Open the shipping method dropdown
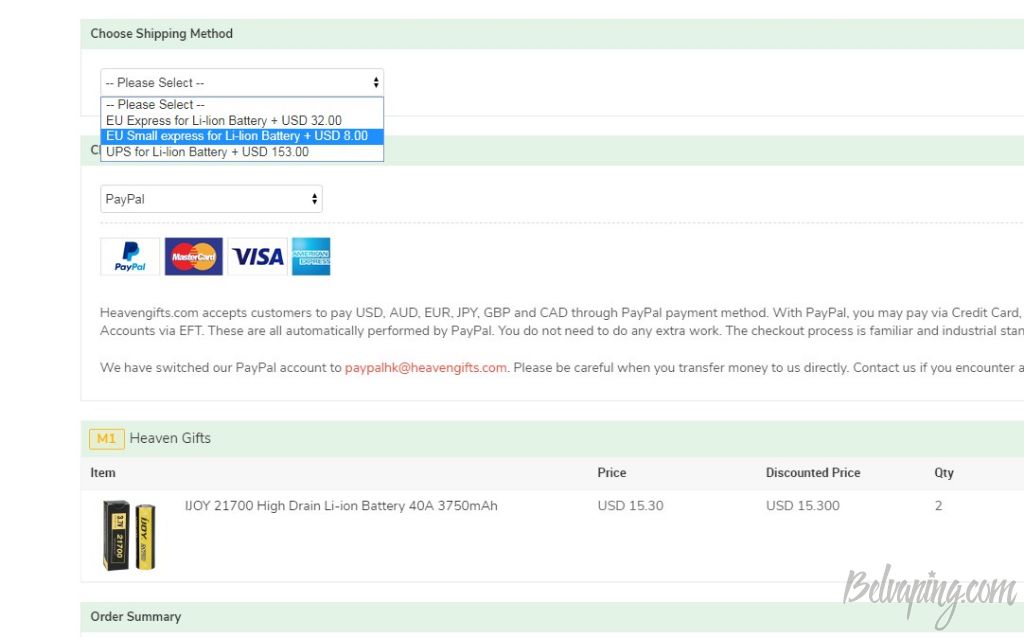This screenshot has height=637, width=1024. coord(242,82)
